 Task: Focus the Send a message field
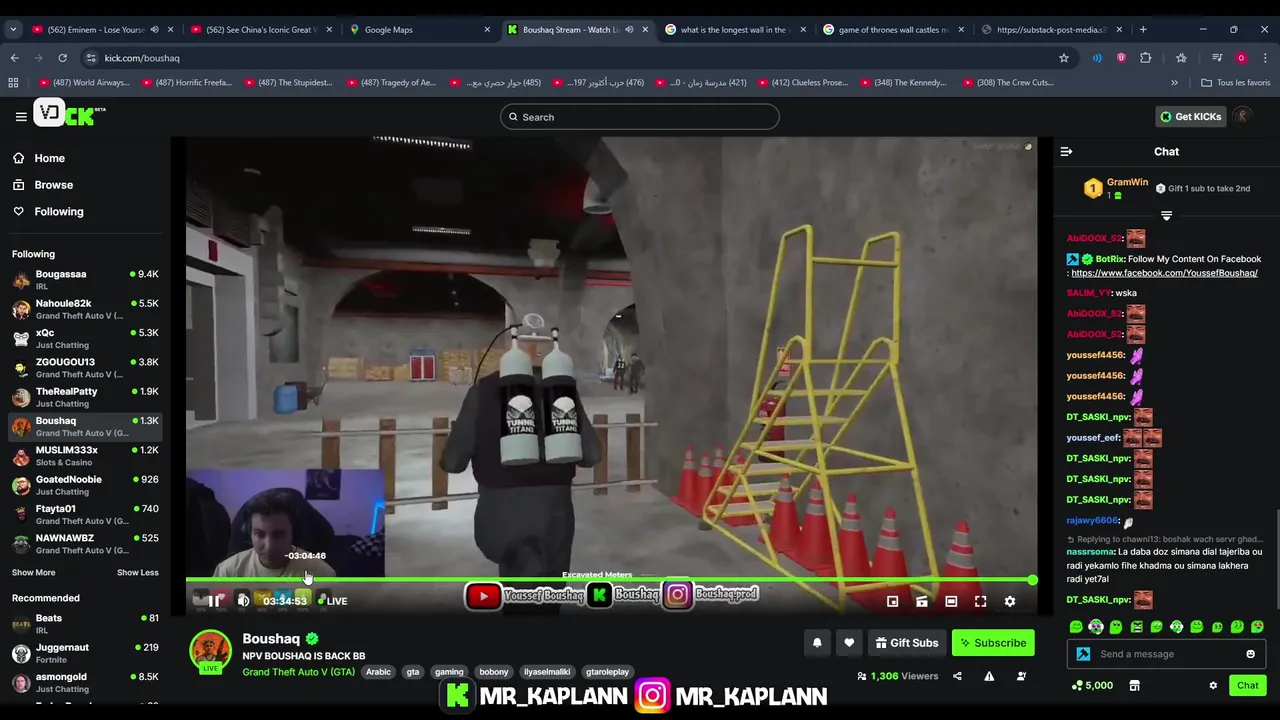(1166, 654)
